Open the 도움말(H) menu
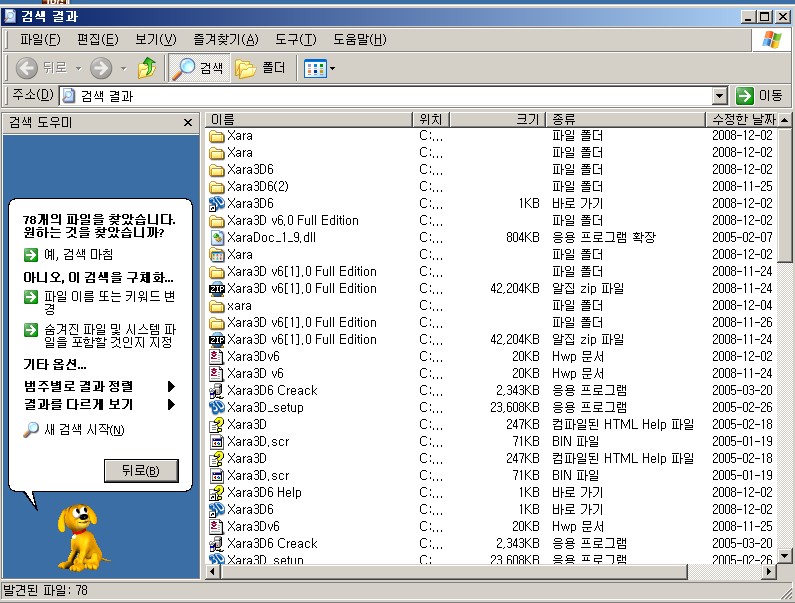The image size is (795, 603). point(360,40)
